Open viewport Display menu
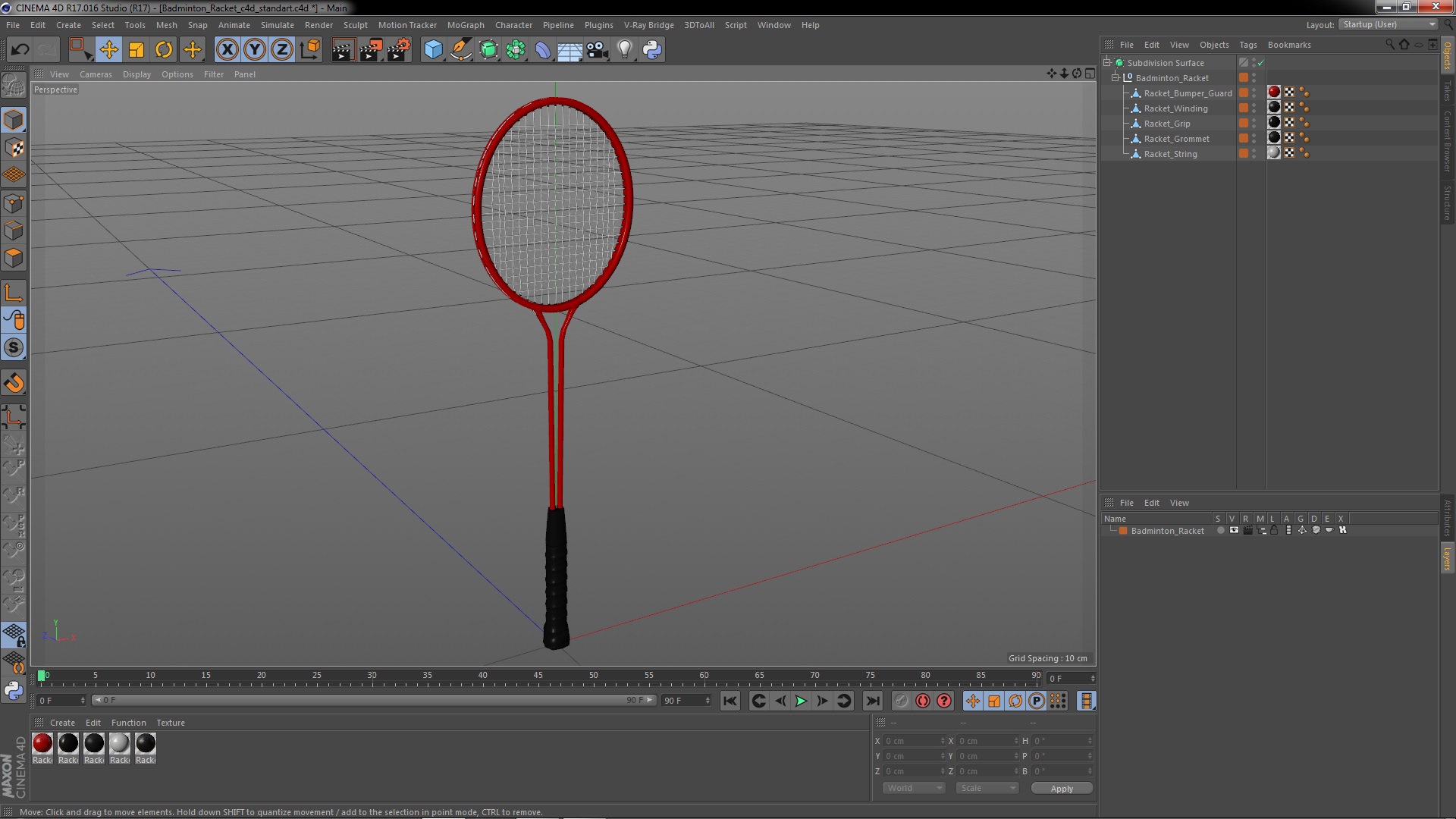1456x819 pixels. 136,74
